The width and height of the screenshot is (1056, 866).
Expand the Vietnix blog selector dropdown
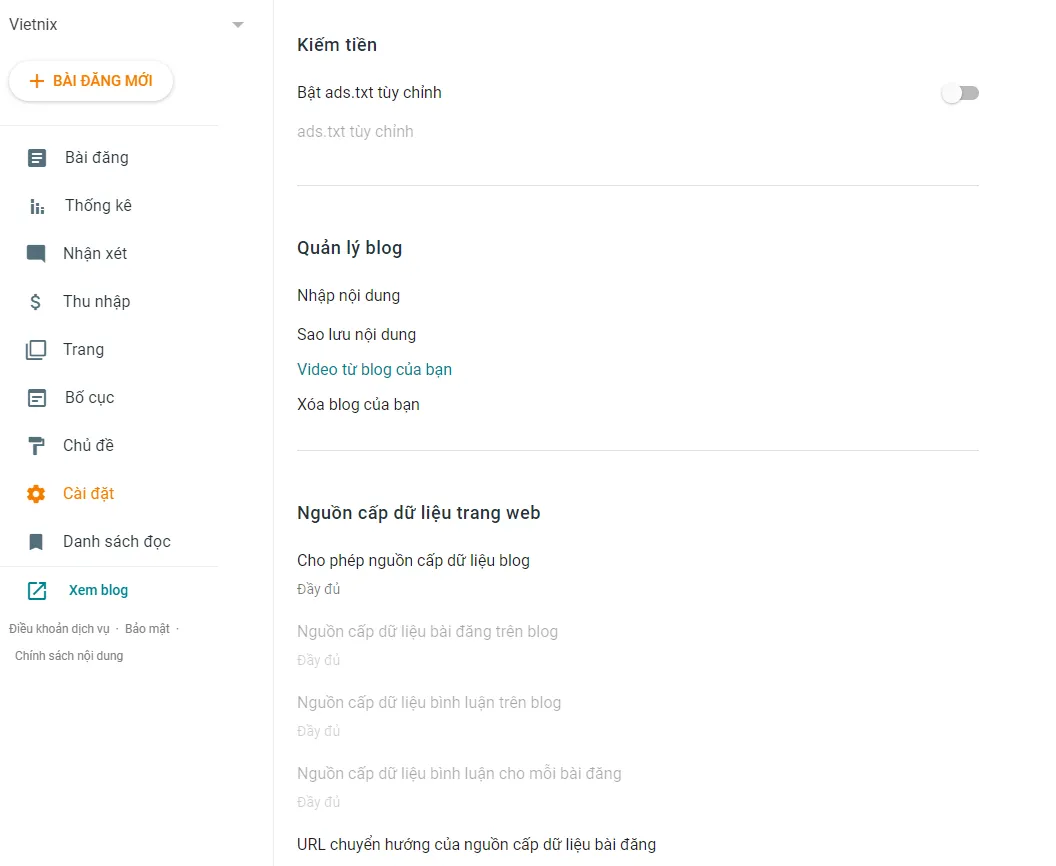[237, 24]
